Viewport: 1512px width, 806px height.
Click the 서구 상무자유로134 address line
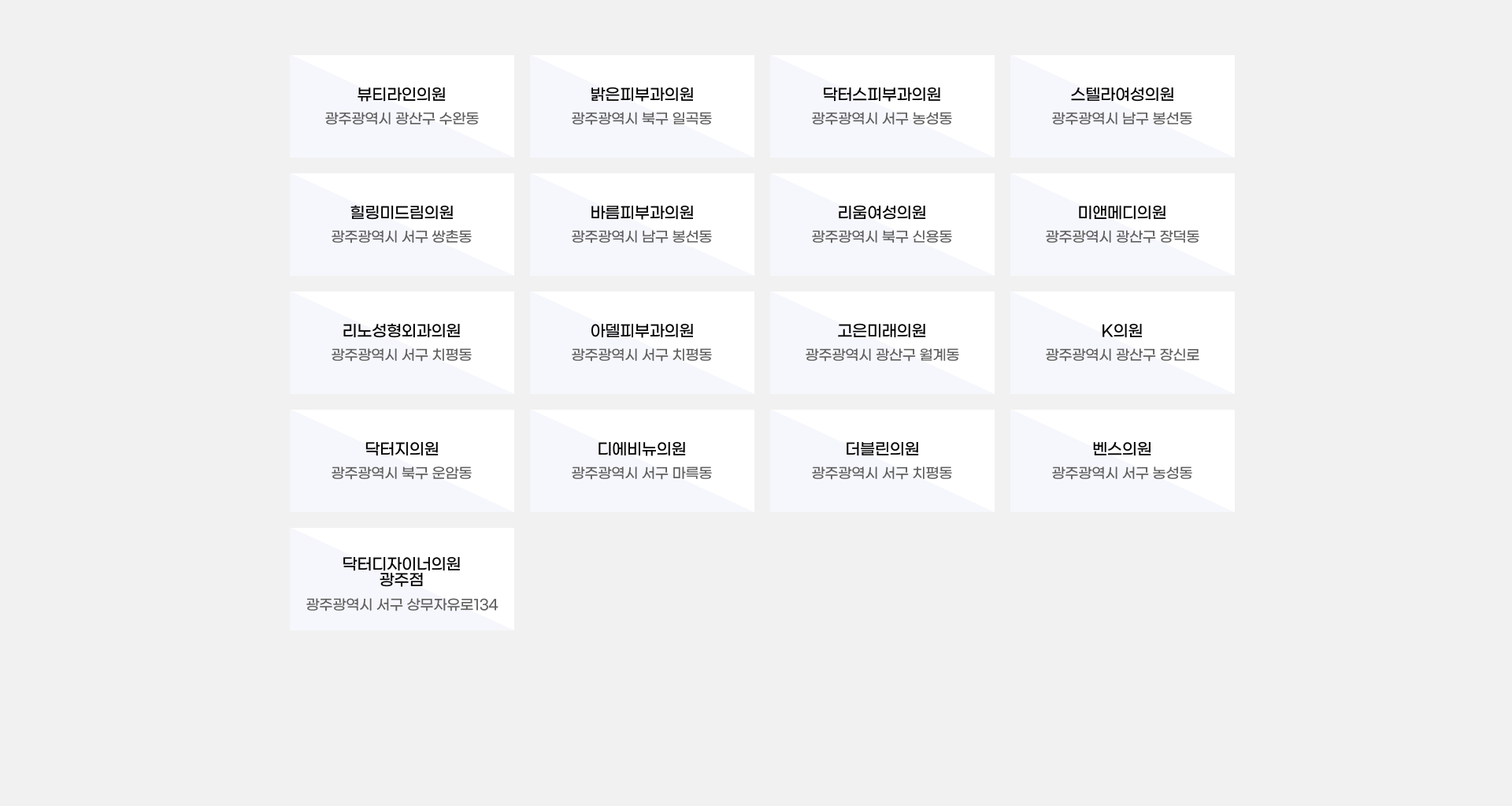pyautogui.click(x=402, y=605)
